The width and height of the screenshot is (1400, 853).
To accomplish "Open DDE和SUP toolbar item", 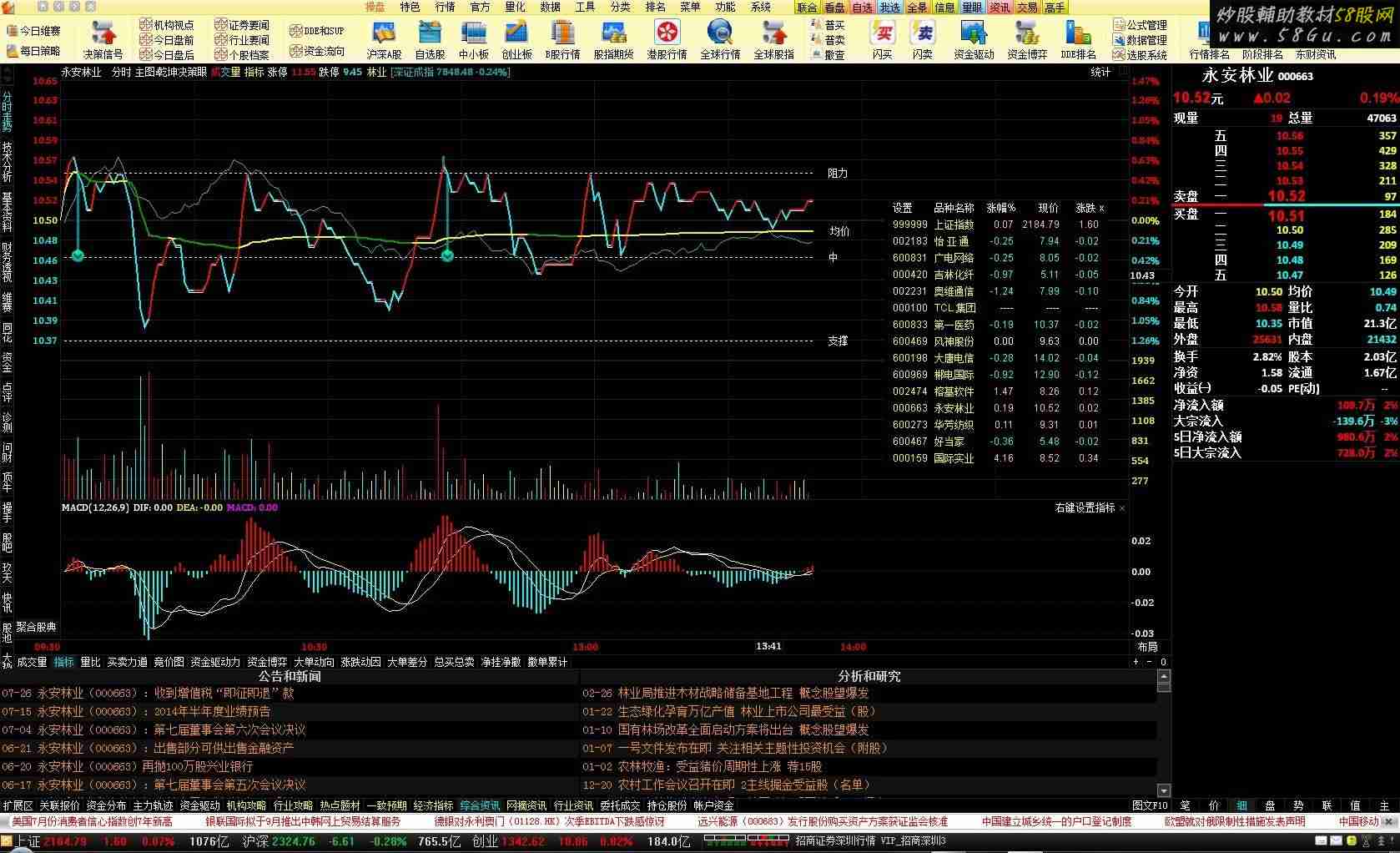I will point(316,31).
